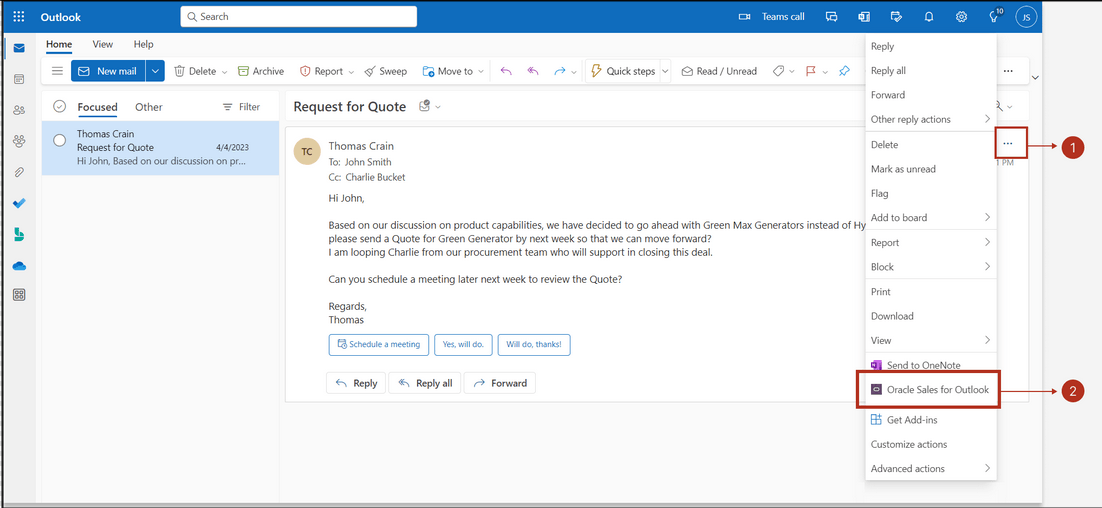Open the Teams chat icon in the header

831,16
